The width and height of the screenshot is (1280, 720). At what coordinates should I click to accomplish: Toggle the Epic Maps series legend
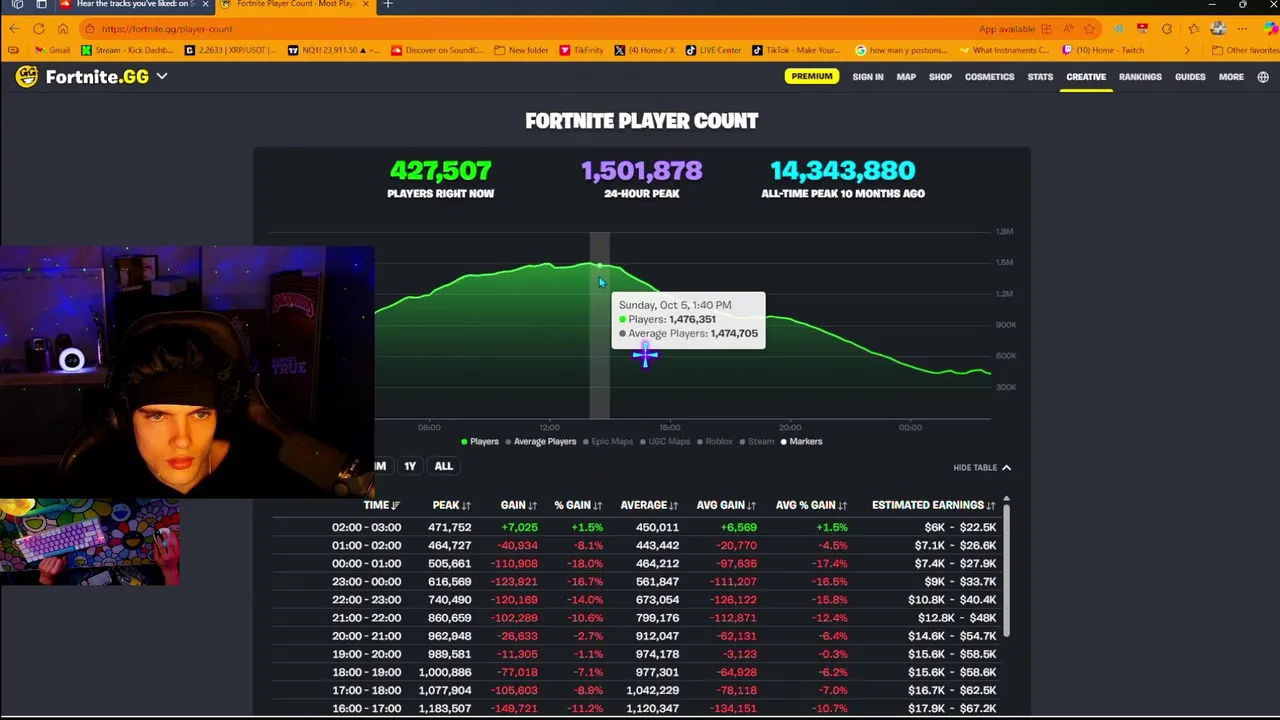tap(609, 441)
